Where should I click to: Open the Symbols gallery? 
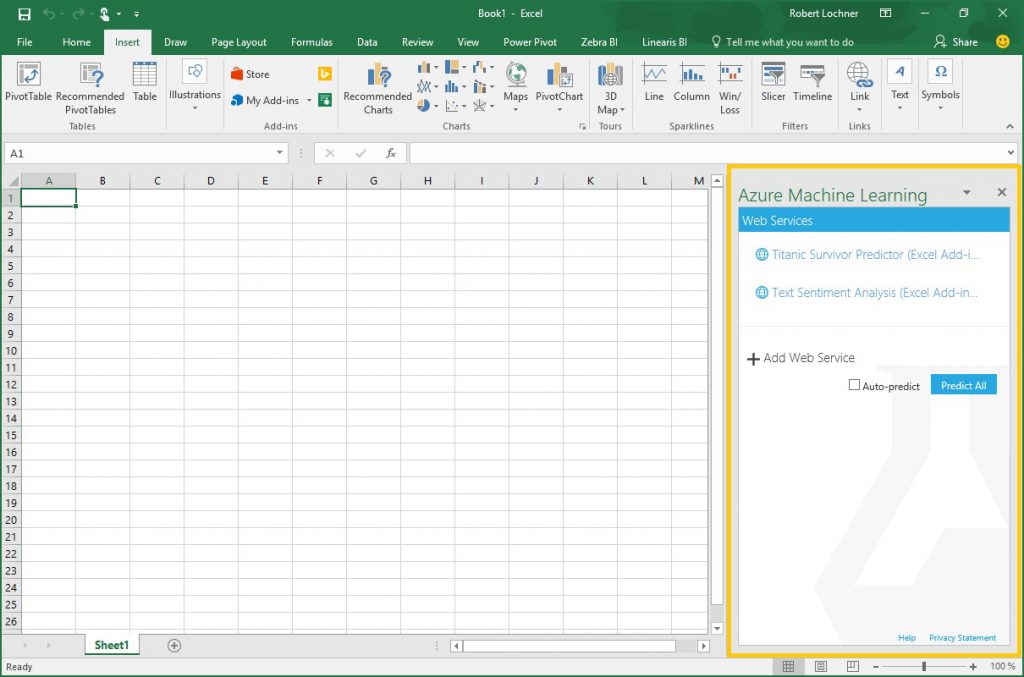pyautogui.click(x=939, y=85)
